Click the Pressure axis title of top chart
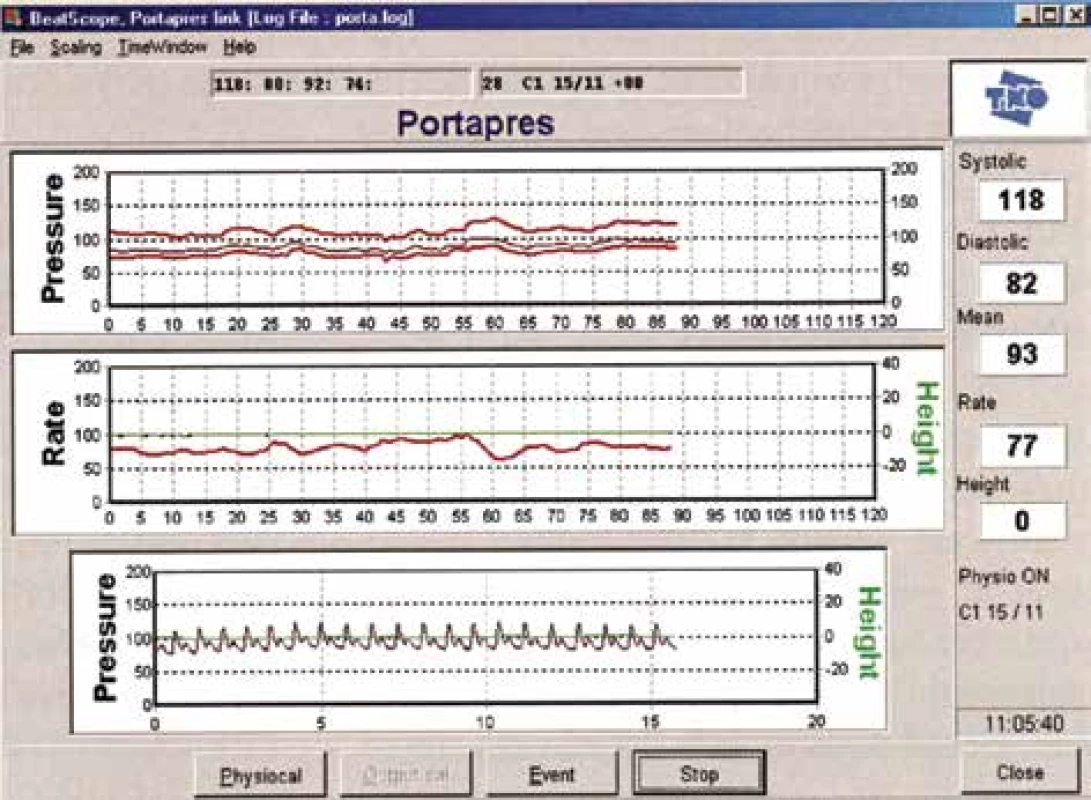The width and height of the screenshot is (1091, 800). click(x=52, y=238)
